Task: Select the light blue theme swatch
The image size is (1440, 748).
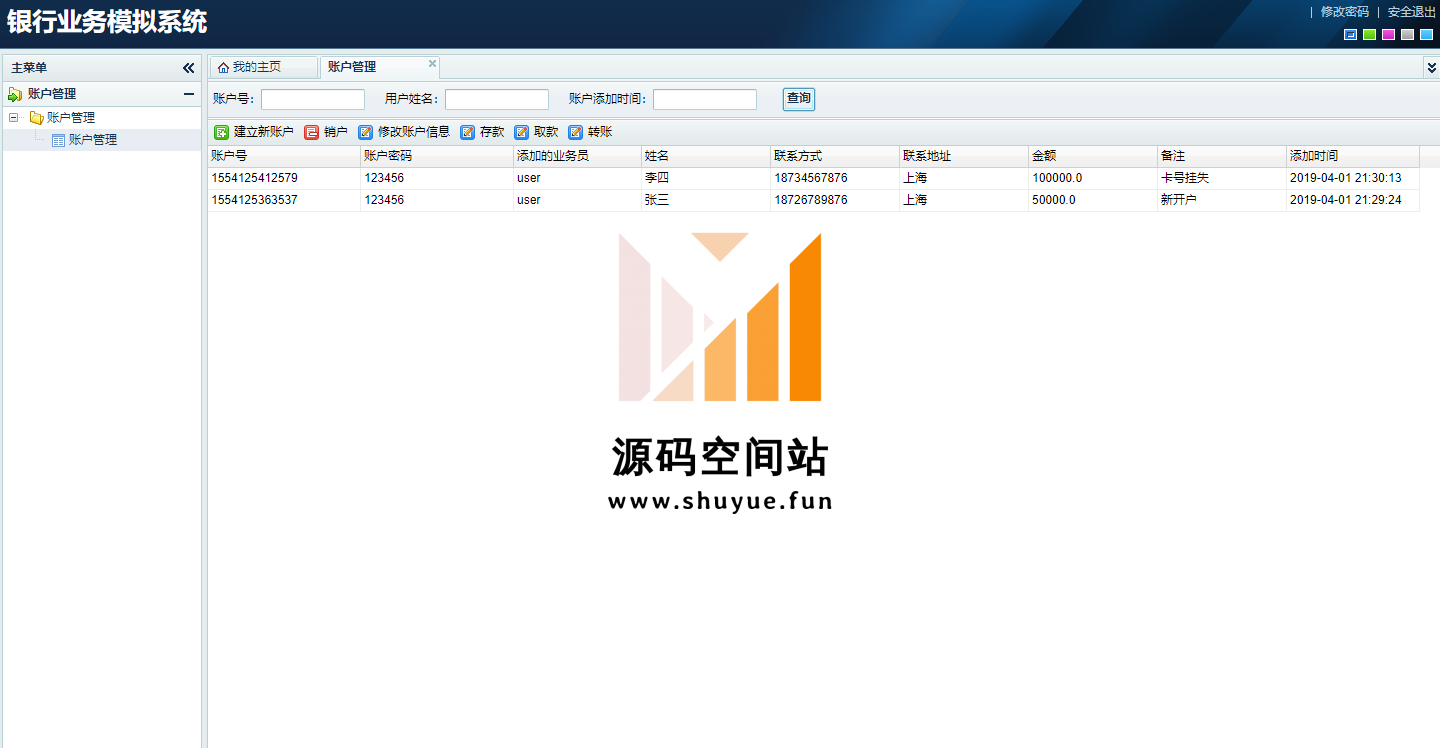Action: point(1427,35)
